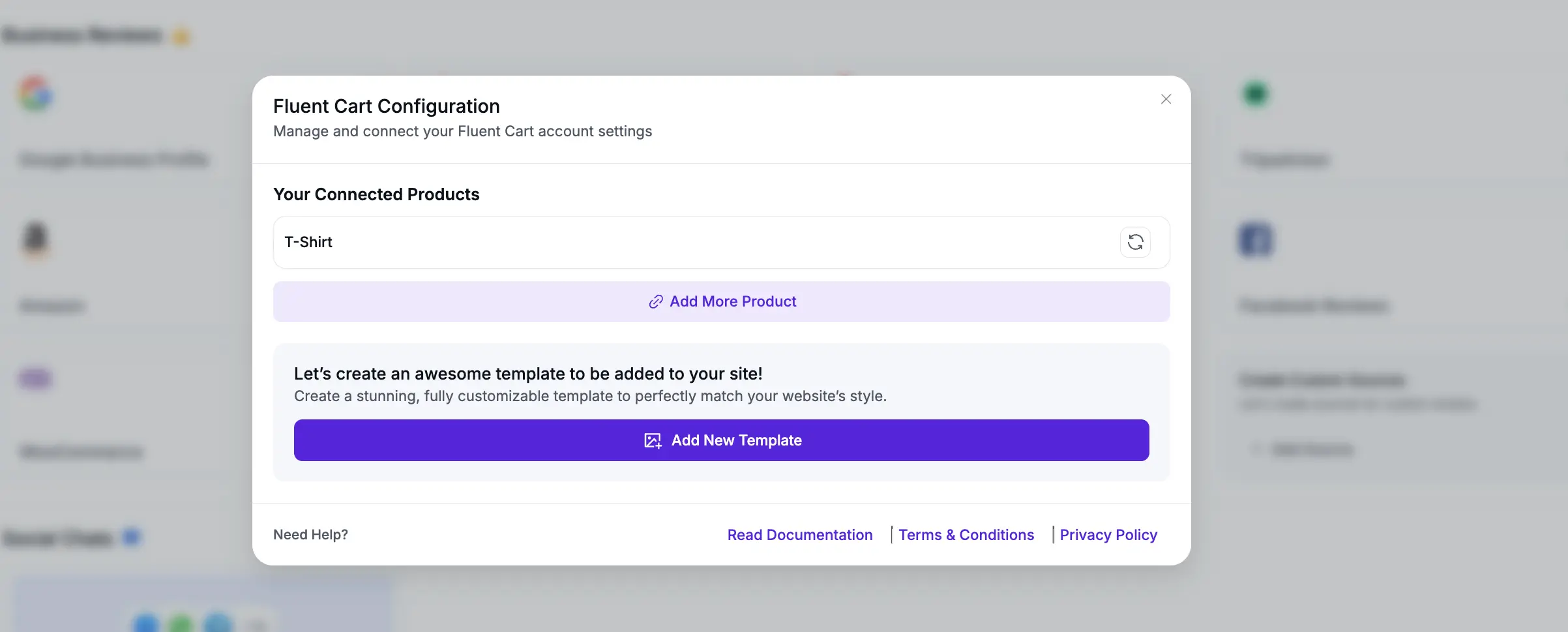
Task: Click the blue badge beside Social Chats heading
Action: click(132, 537)
